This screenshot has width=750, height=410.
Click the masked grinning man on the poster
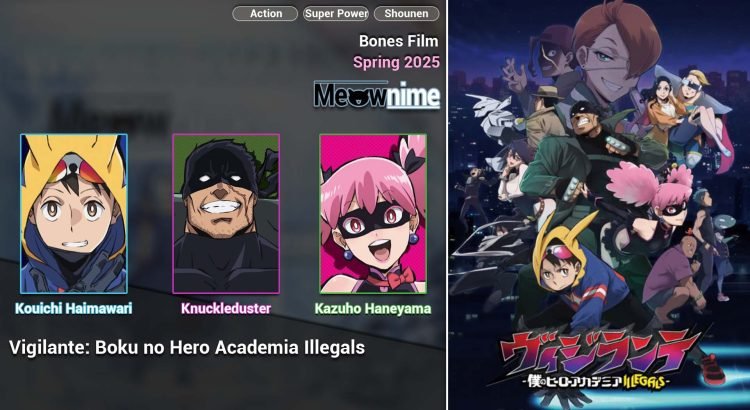coord(591,122)
